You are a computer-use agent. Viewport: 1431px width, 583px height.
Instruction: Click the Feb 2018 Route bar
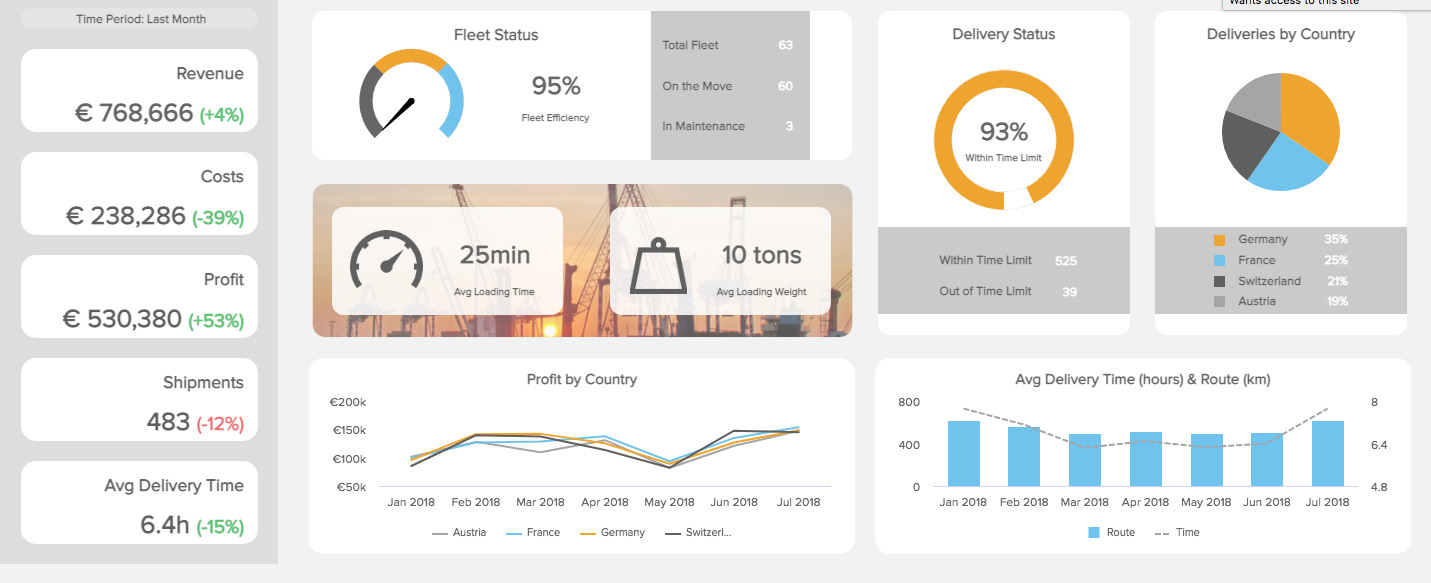(x=1024, y=457)
